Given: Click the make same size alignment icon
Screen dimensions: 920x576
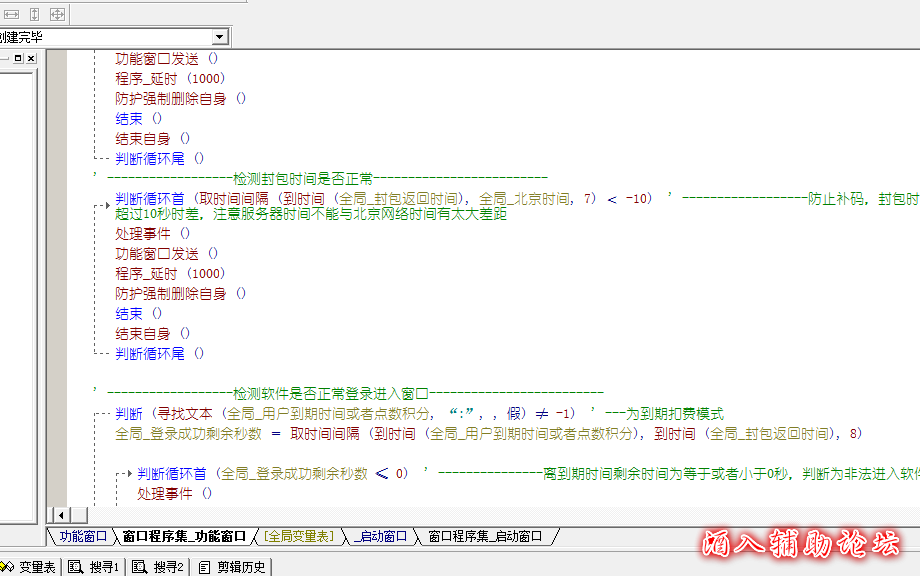Looking at the screenshot, I should [x=57, y=14].
